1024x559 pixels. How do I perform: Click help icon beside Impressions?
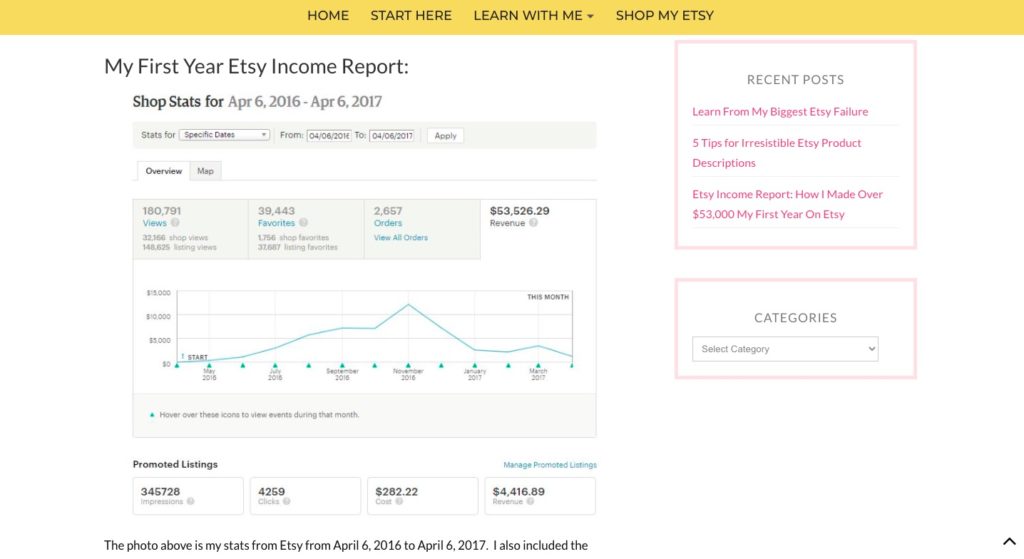pyautogui.click(x=190, y=502)
